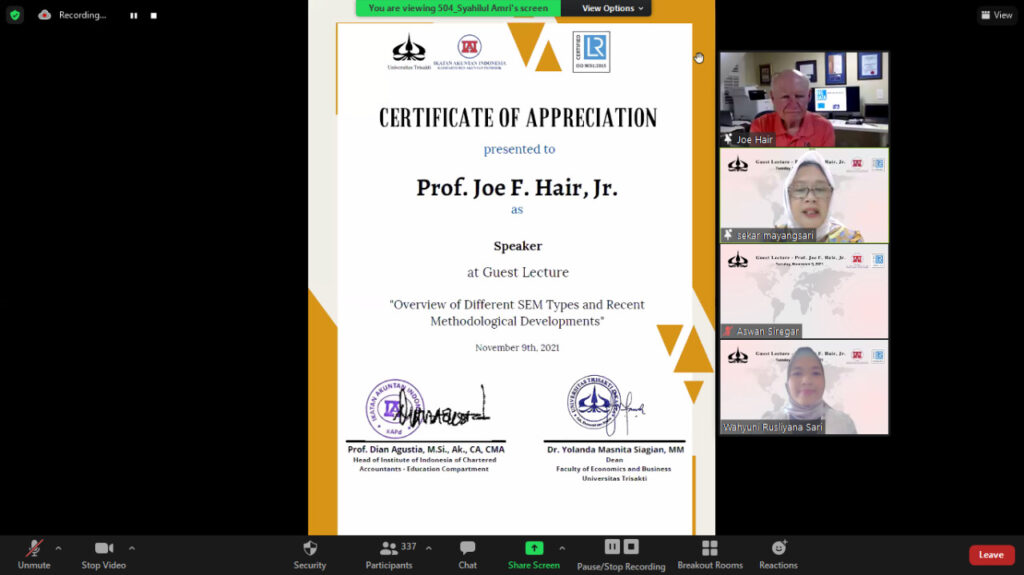Expand the arrow beside Participants count
Image resolution: width=1024 pixels, height=575 pixels.
[429, 548]
